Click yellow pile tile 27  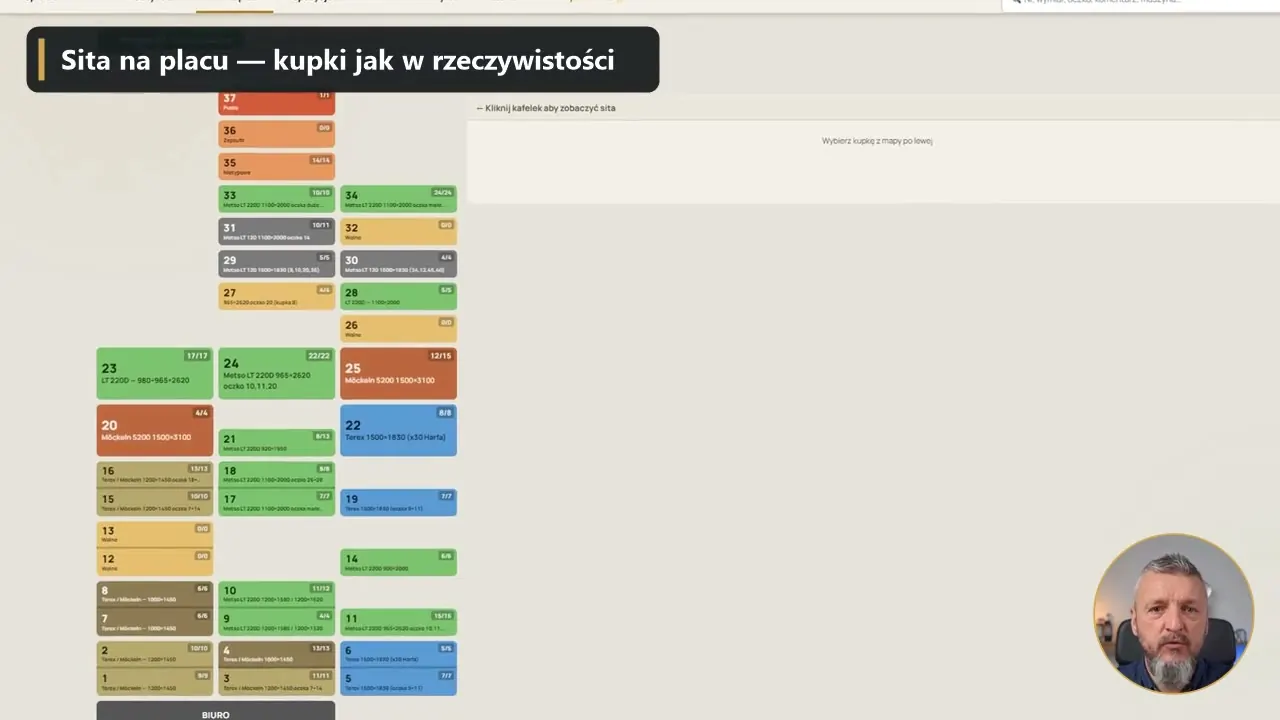[x=276, y=296]
